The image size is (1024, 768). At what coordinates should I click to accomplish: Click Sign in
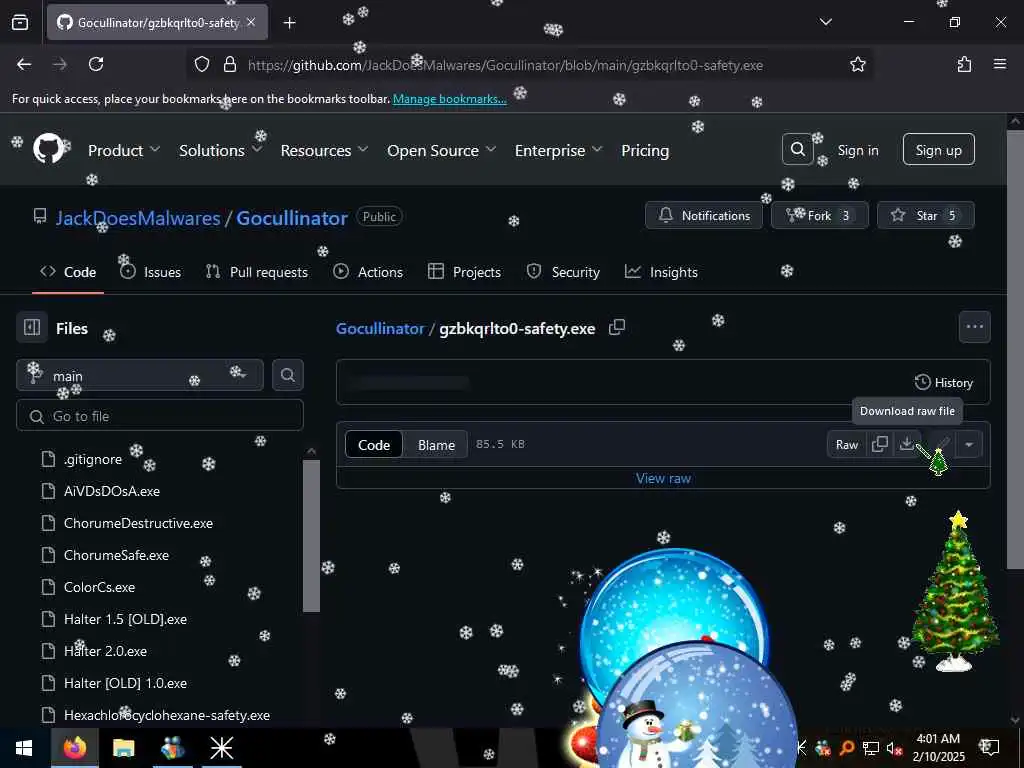click(857, 150)
